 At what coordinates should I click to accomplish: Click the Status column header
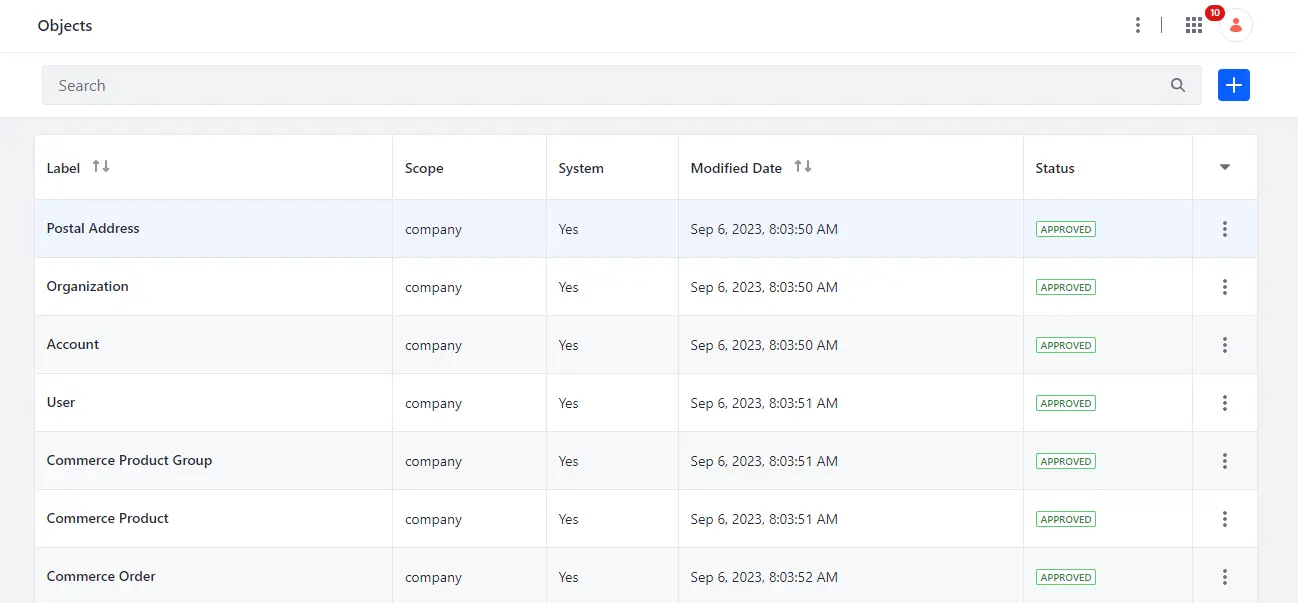tap(1055, 168)
